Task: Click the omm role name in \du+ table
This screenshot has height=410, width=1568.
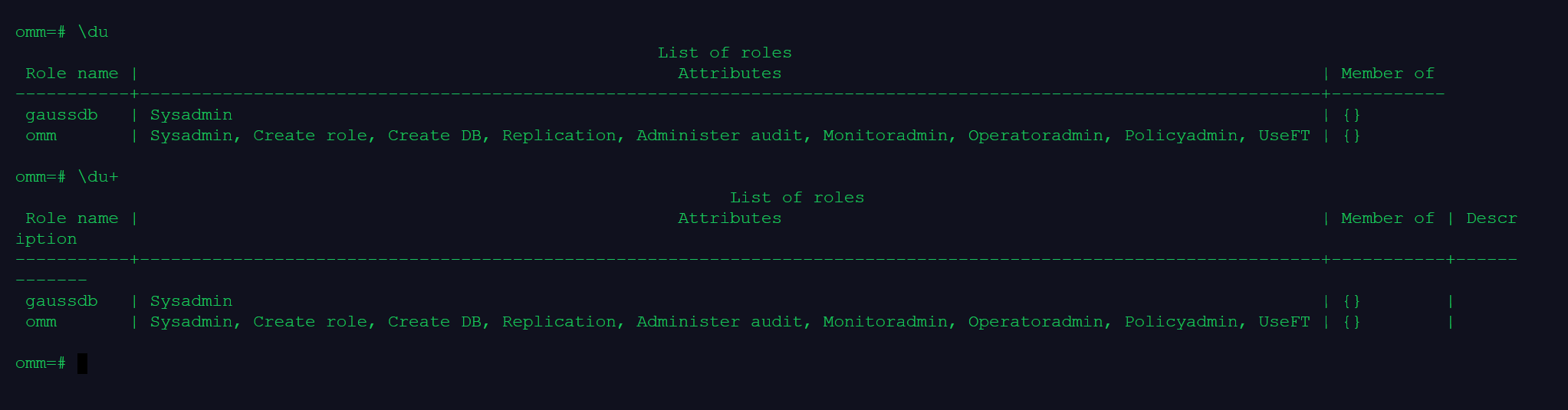Action: coord(41,322)
